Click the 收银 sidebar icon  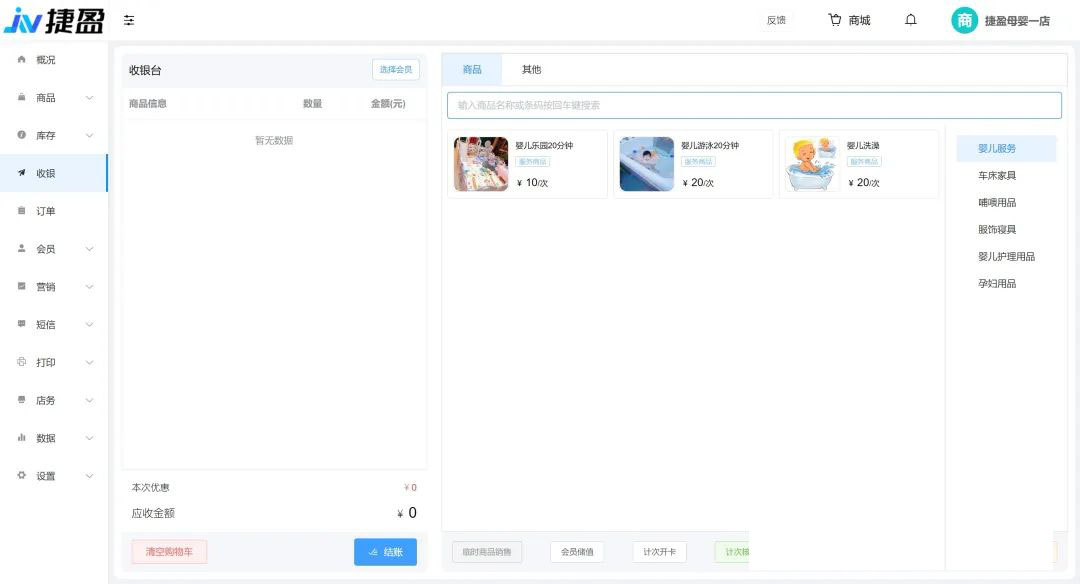[x=21, y=173]
